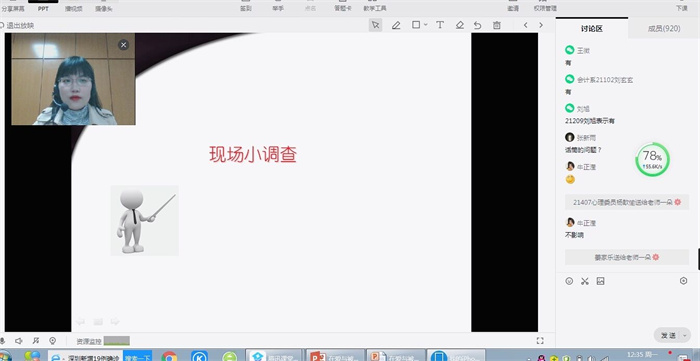This screenshot has height=361, width=700.
Task: Clear annotations with the trash icon
Action: [x=496, y=25]
